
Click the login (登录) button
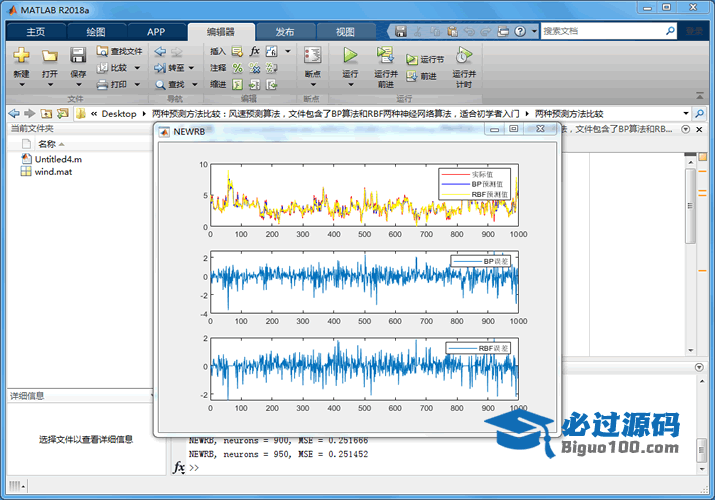click(694, 31)
